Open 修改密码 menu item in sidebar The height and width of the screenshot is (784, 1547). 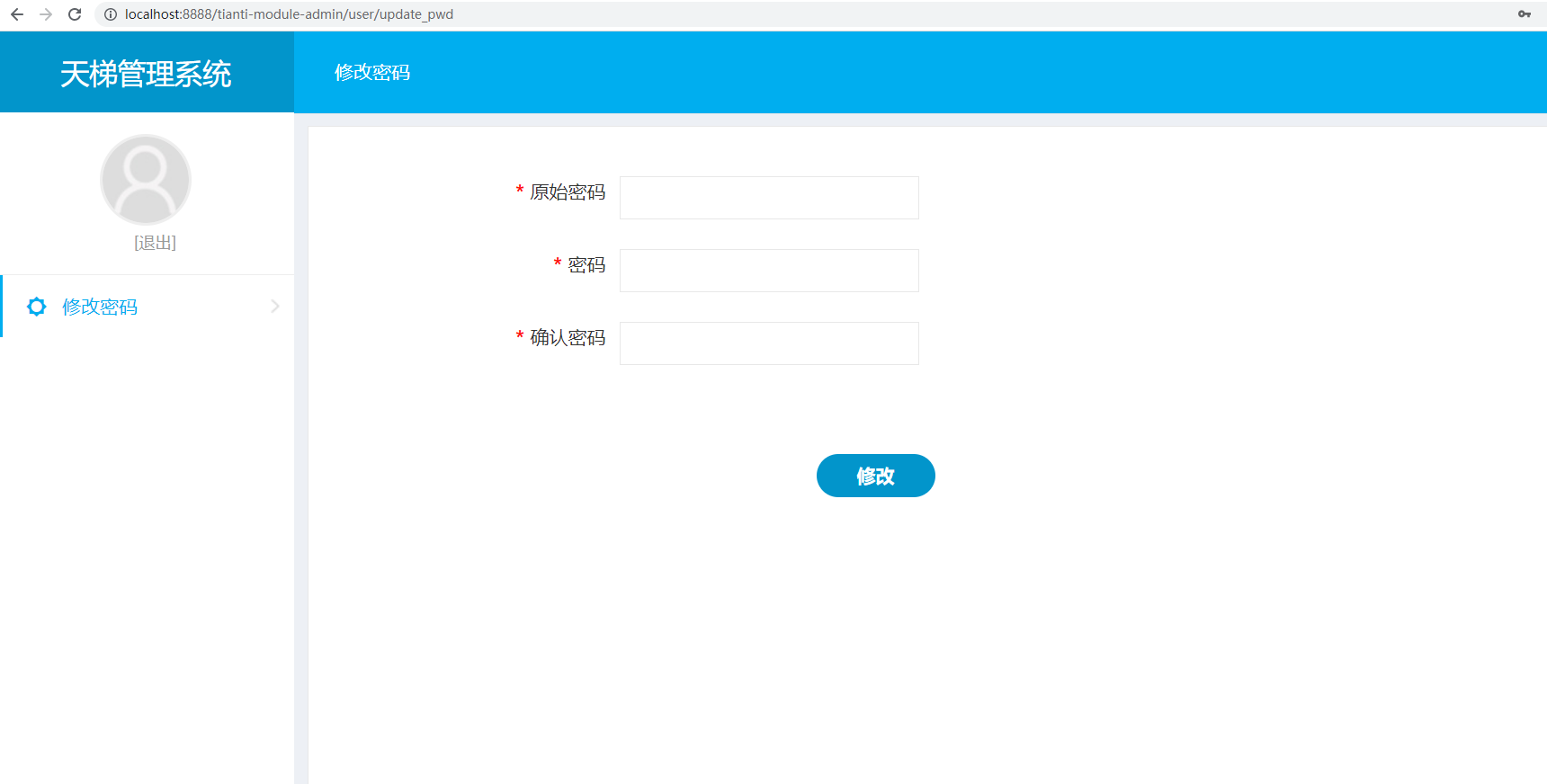(x=148, y=307)
